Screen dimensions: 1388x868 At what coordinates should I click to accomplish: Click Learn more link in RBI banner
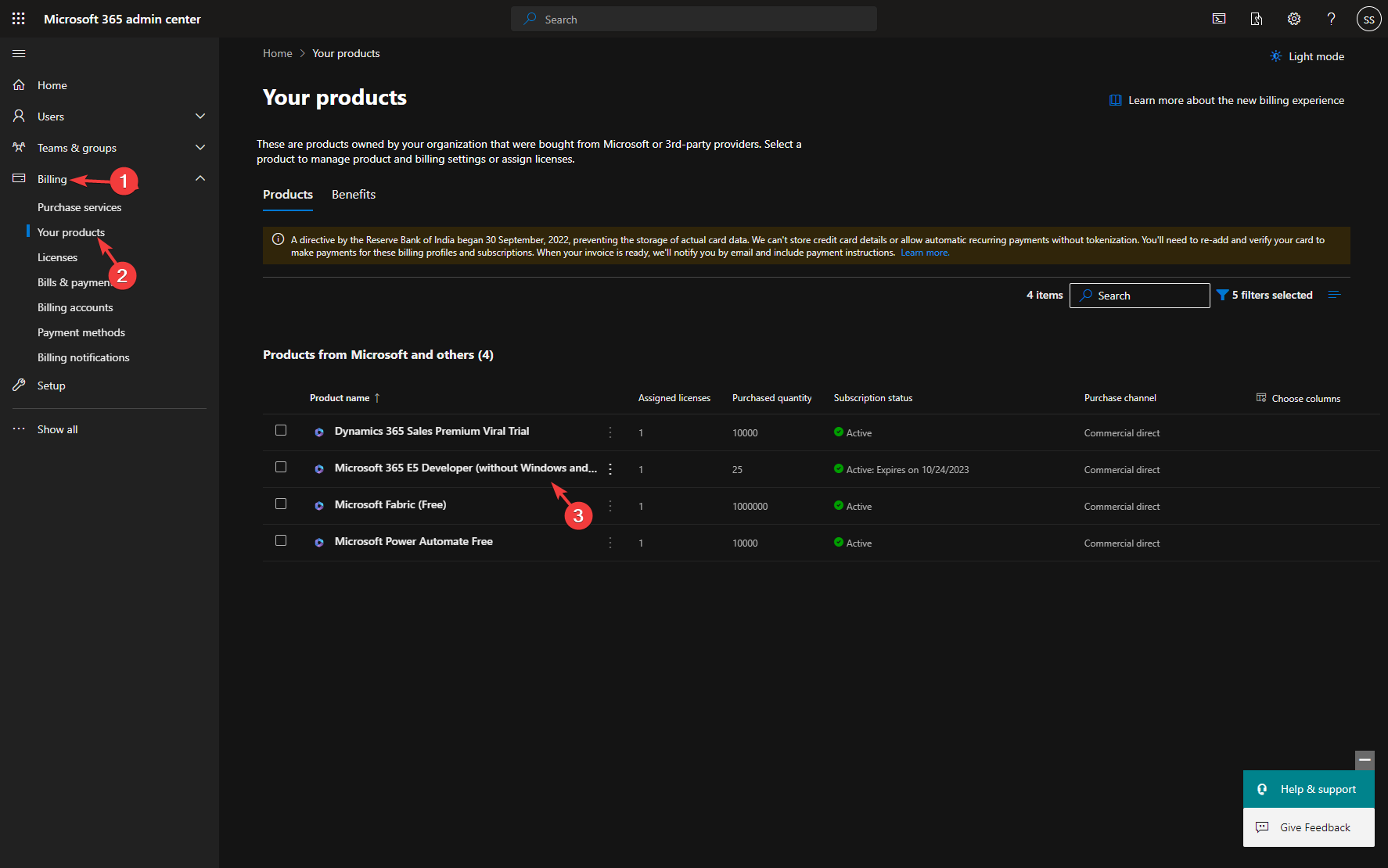pyautogui.click(x=925, y=253)
